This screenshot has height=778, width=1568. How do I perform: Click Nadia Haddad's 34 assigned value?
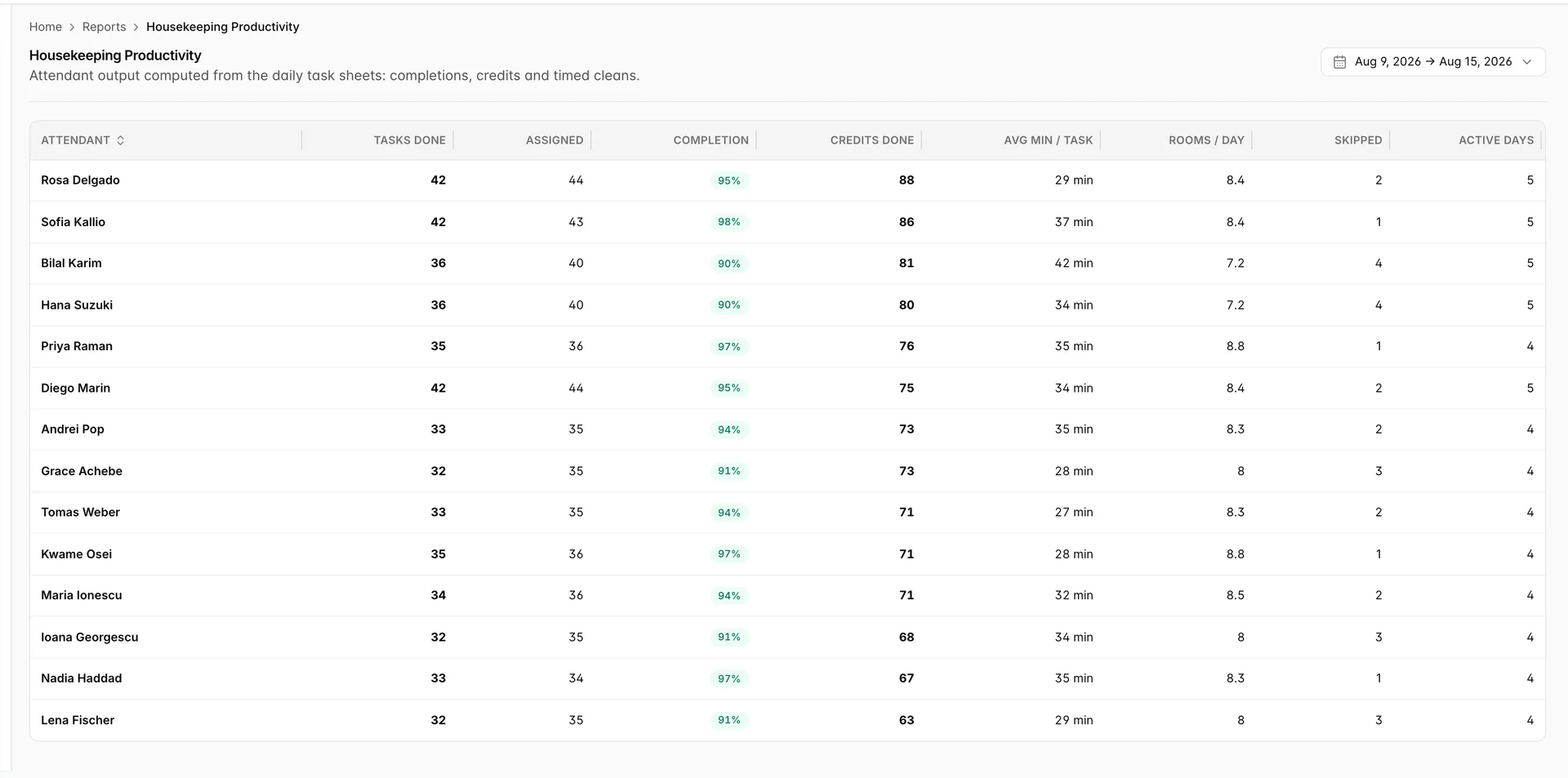click(576, 678)
